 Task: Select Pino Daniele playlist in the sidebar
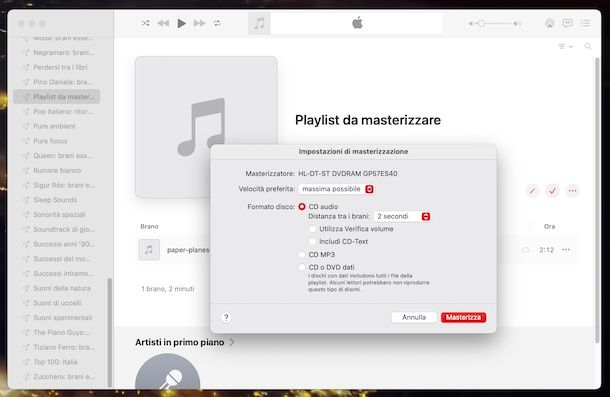point(57,82)
